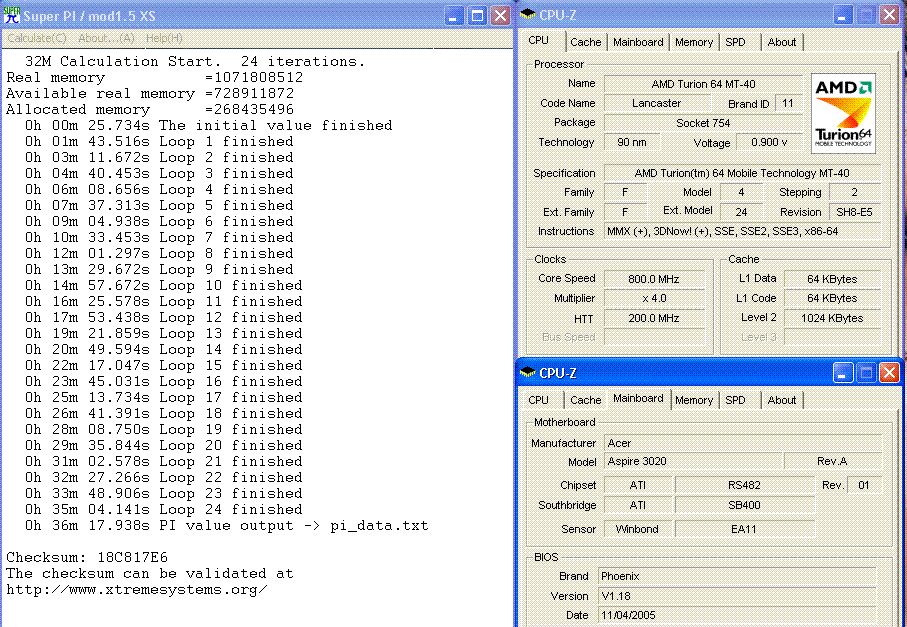Click the Instructions field listing MMX, SSE
The height and width of the screenshot is (627, 907).
point(742,231)
